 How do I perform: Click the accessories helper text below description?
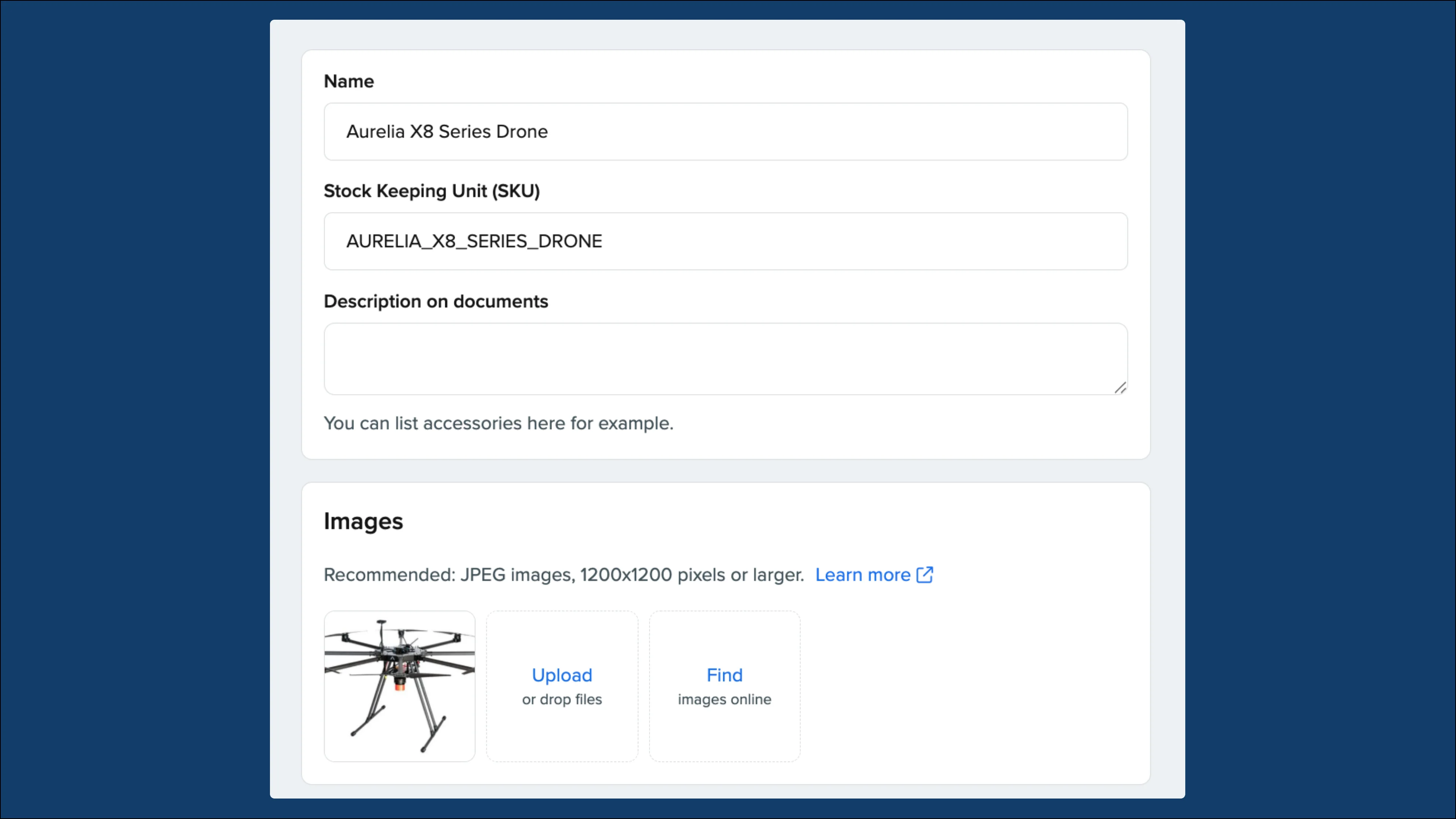click(x=498, y=424)
